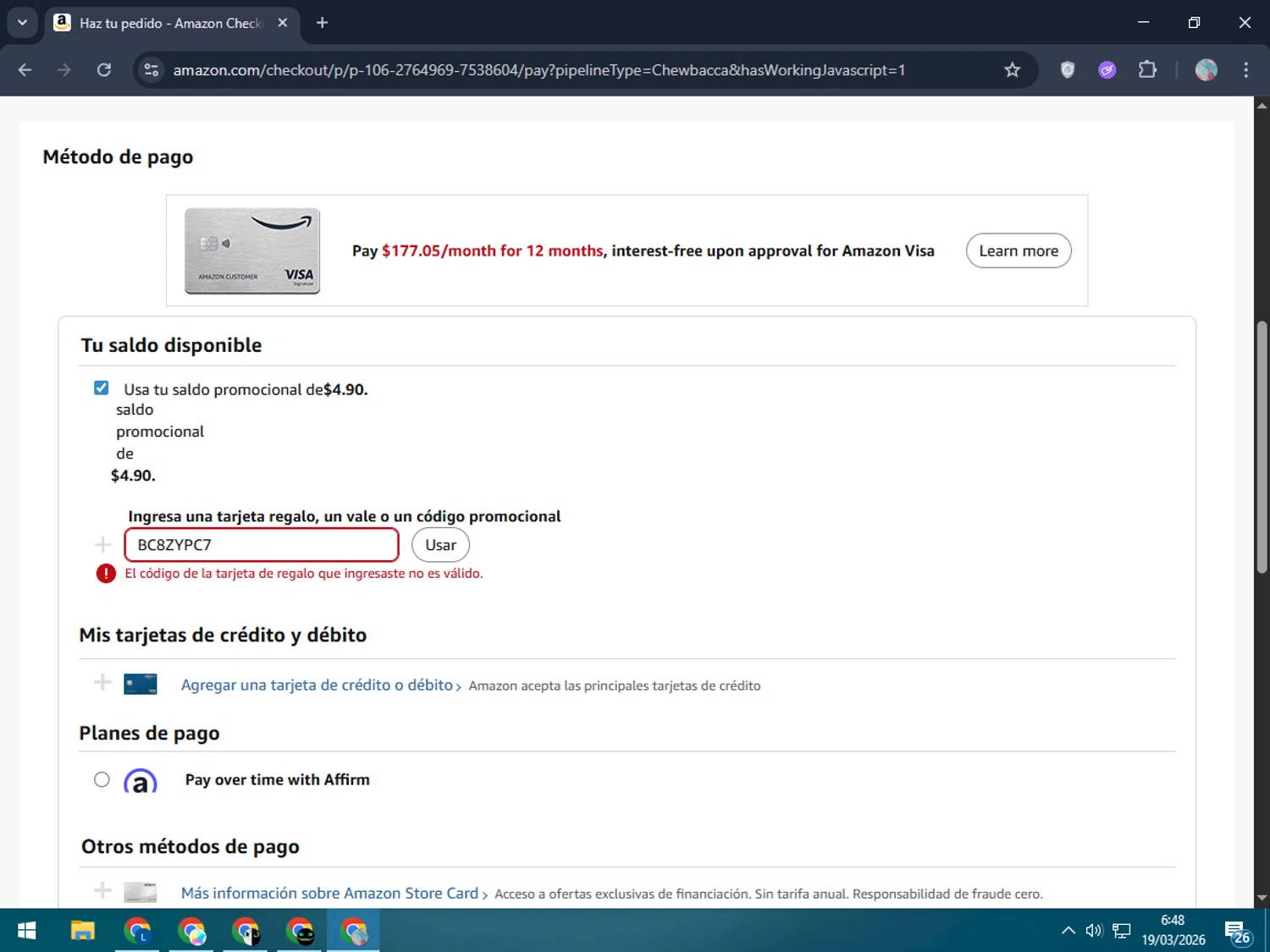Click the browser back arrow

tap(25, 70)
